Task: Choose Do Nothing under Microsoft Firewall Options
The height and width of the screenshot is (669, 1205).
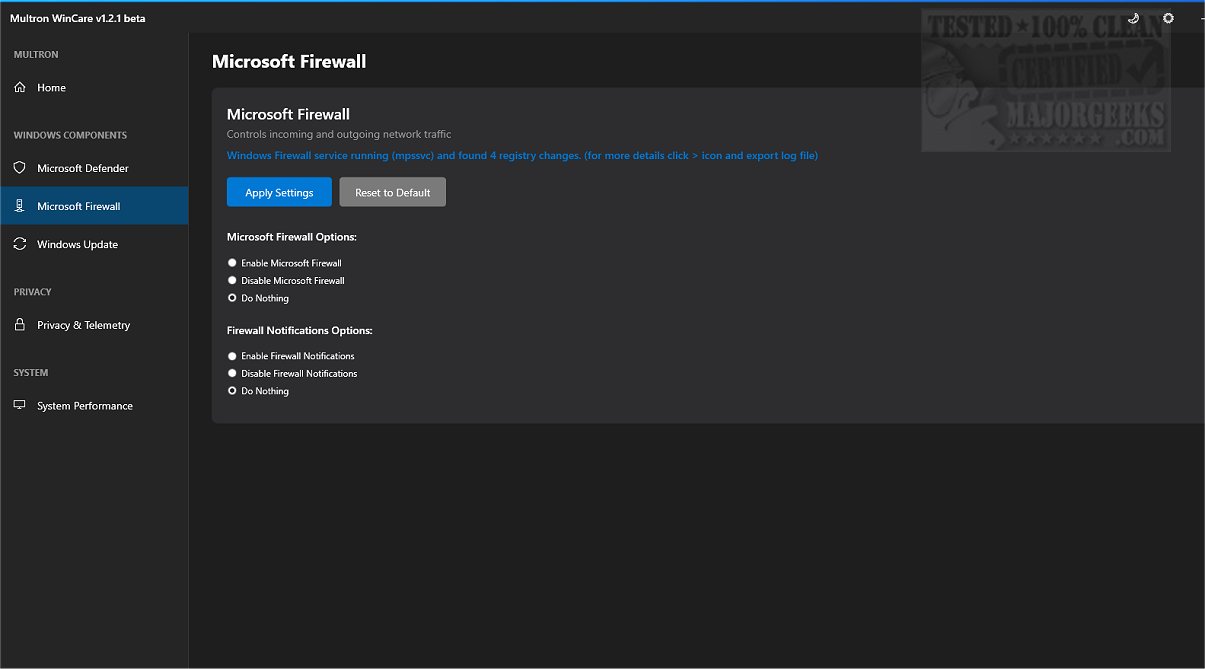Action: [x=233, y=298]
